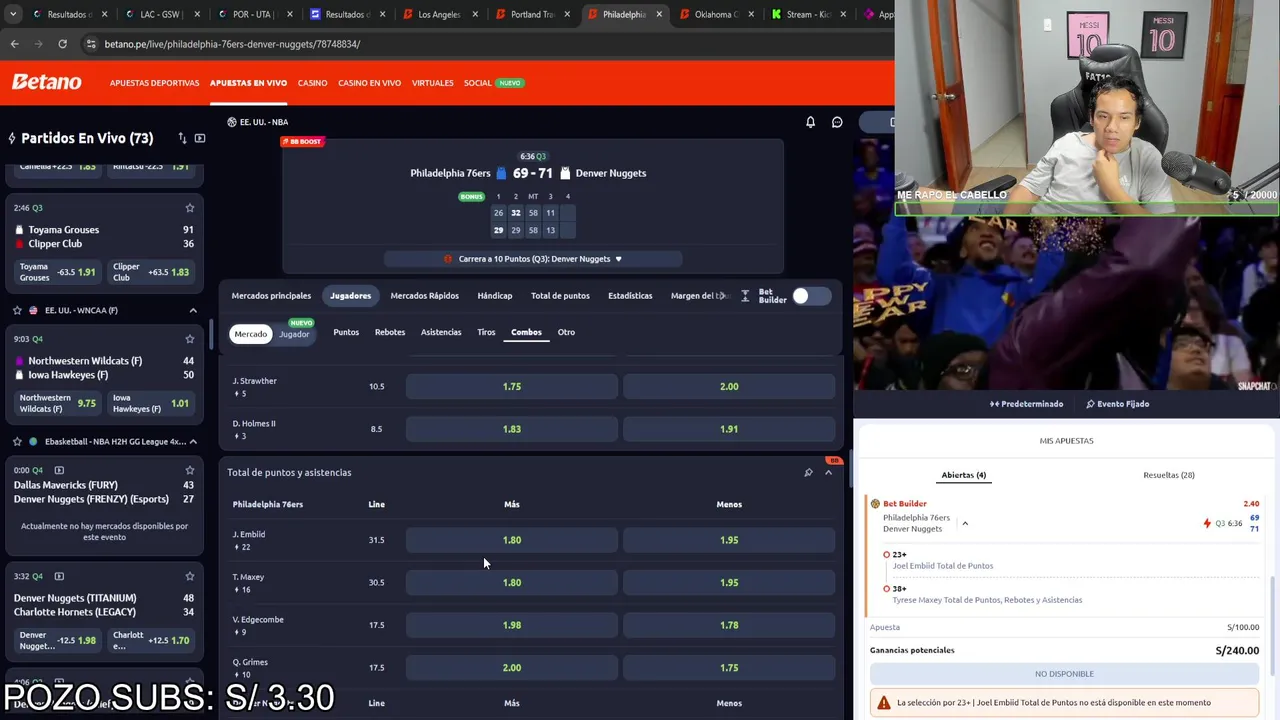Click the warning icon in the unavailable selection message
The width and height of the screenshot is (1280, 720).
[x=883, y=703]
